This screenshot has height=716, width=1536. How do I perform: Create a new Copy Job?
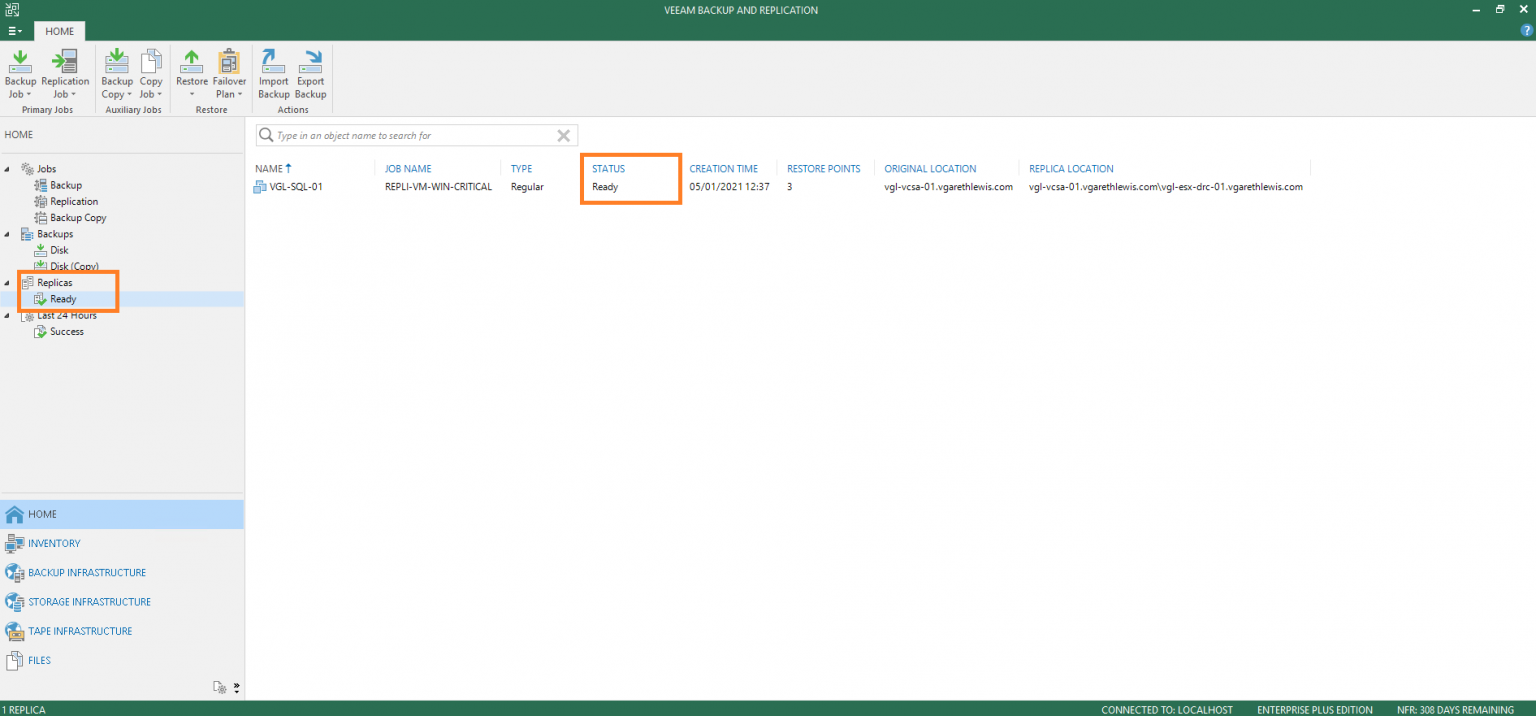(x=150, y=70)
